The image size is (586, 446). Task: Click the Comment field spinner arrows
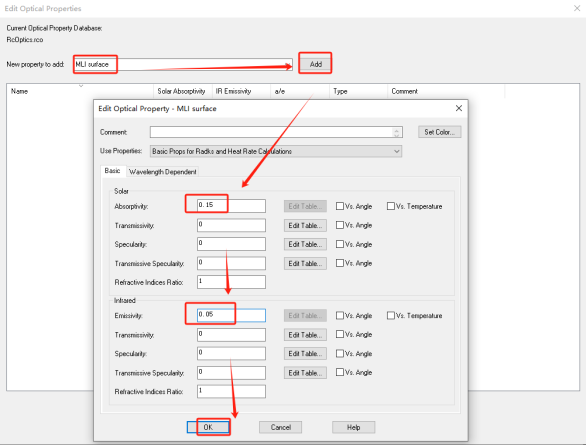tap(397, 132)
